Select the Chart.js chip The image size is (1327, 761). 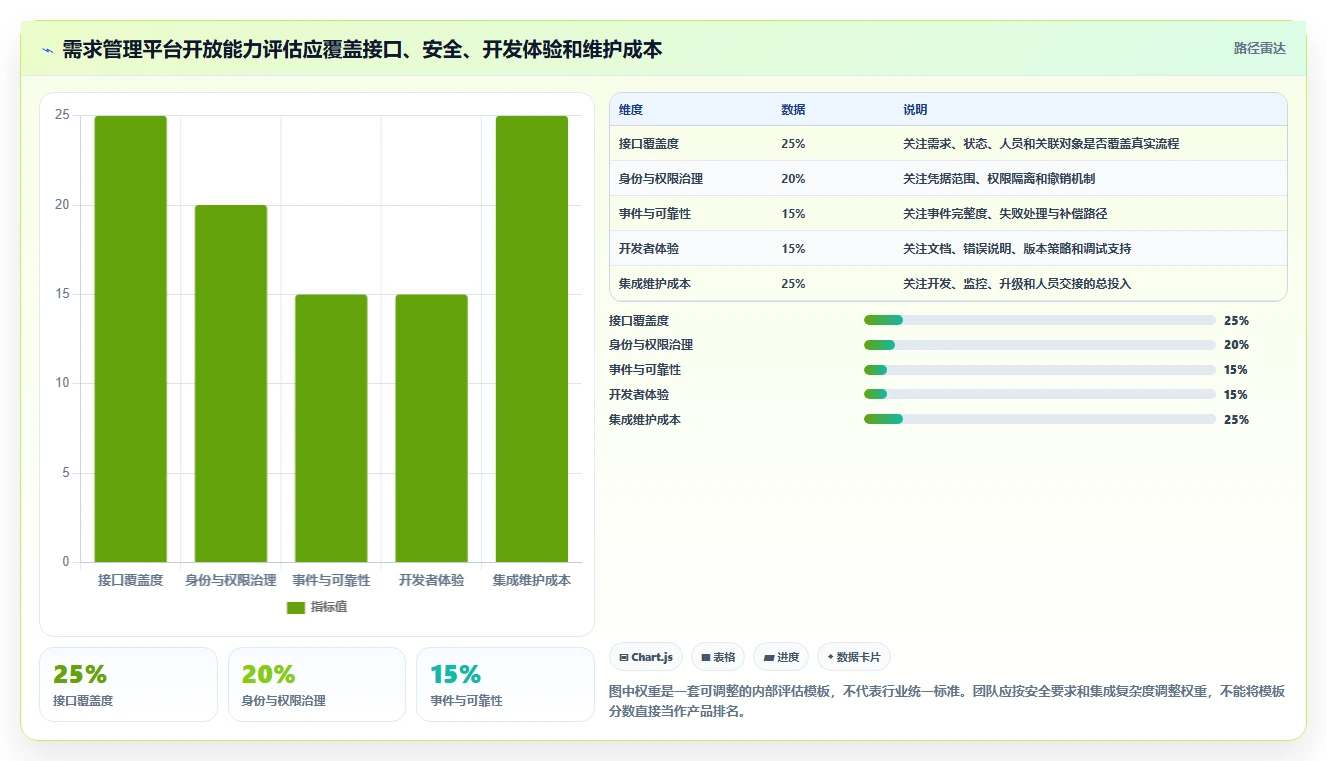click(646, 657)
